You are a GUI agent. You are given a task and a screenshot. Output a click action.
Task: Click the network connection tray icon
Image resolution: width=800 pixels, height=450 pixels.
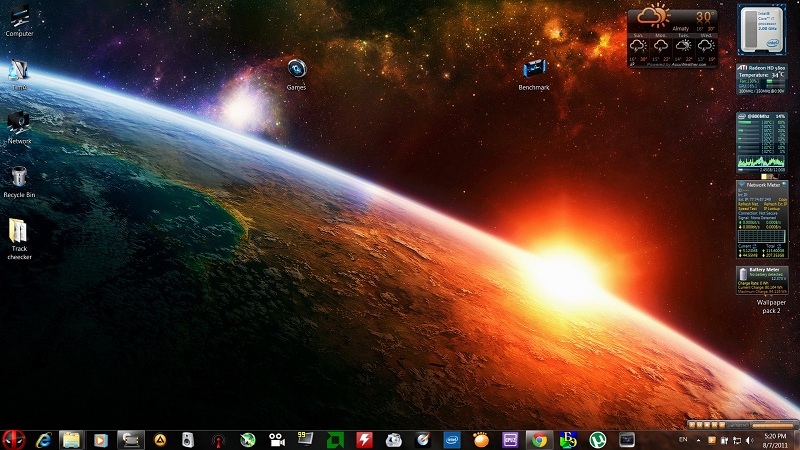(x=737, y=440)
